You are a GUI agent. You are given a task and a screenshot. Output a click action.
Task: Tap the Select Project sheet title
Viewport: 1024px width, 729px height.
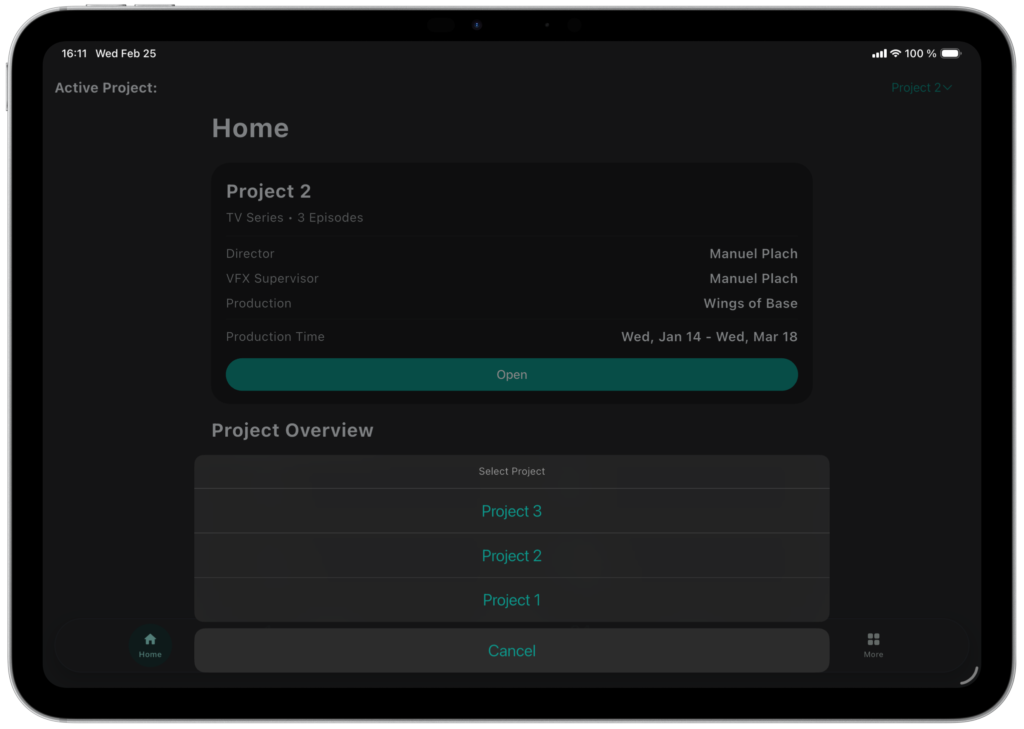(x=511, y=471)
